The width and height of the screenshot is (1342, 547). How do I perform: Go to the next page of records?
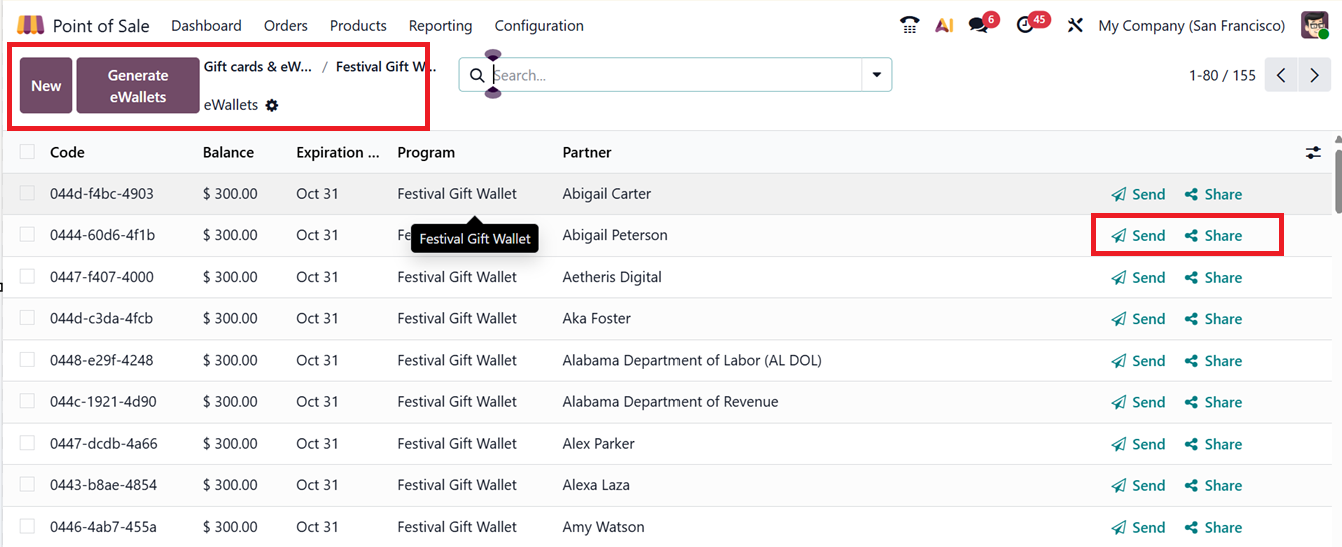(1314, 76)
